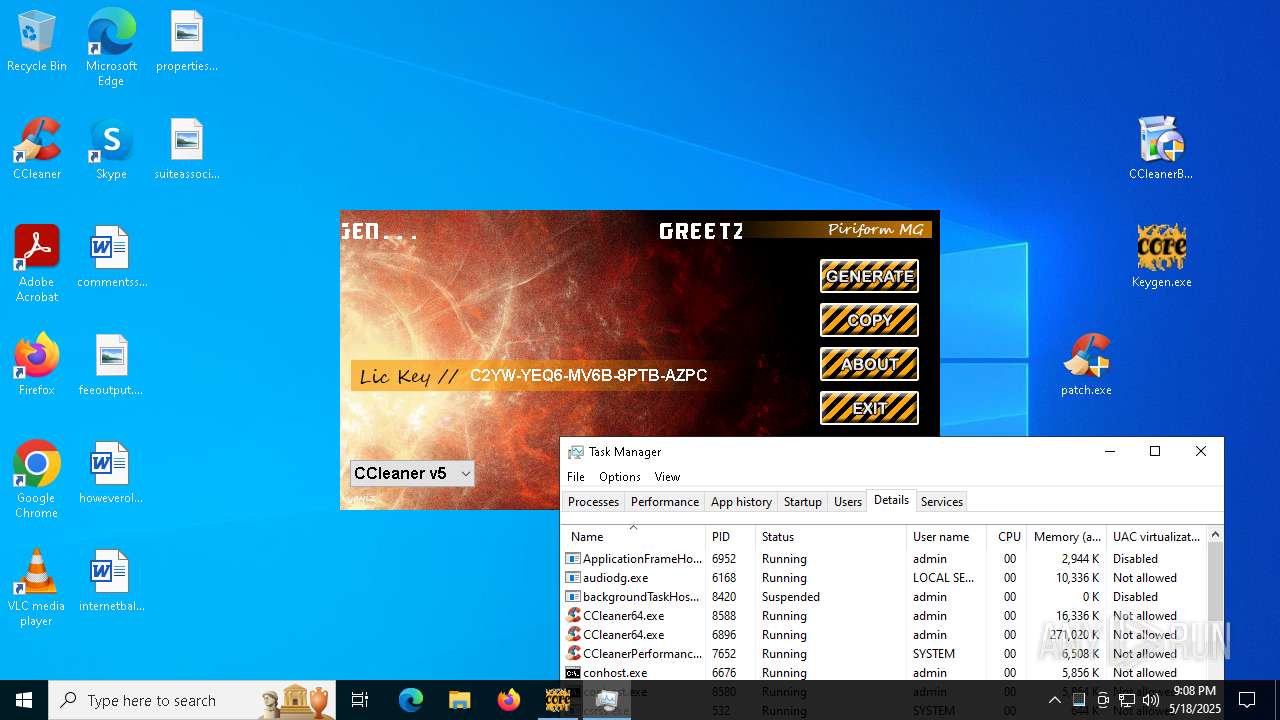Open File Explorer from the taskbar
The height and width of the screenshot is (720, 1280).
pos(459,700)
